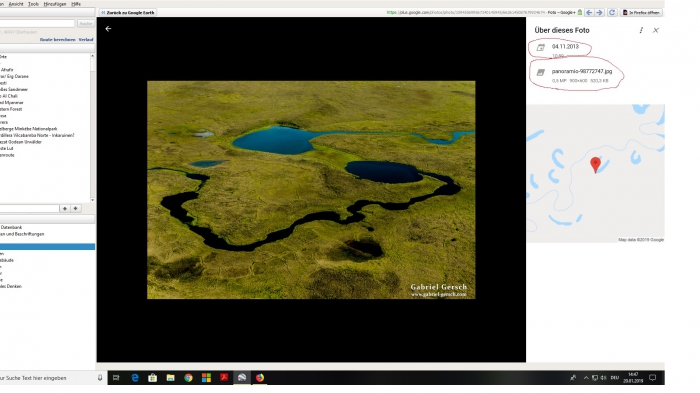Click the In Firefox öffnen button
The width and height of the screenshot is (700, 393).
coord(641,13)
